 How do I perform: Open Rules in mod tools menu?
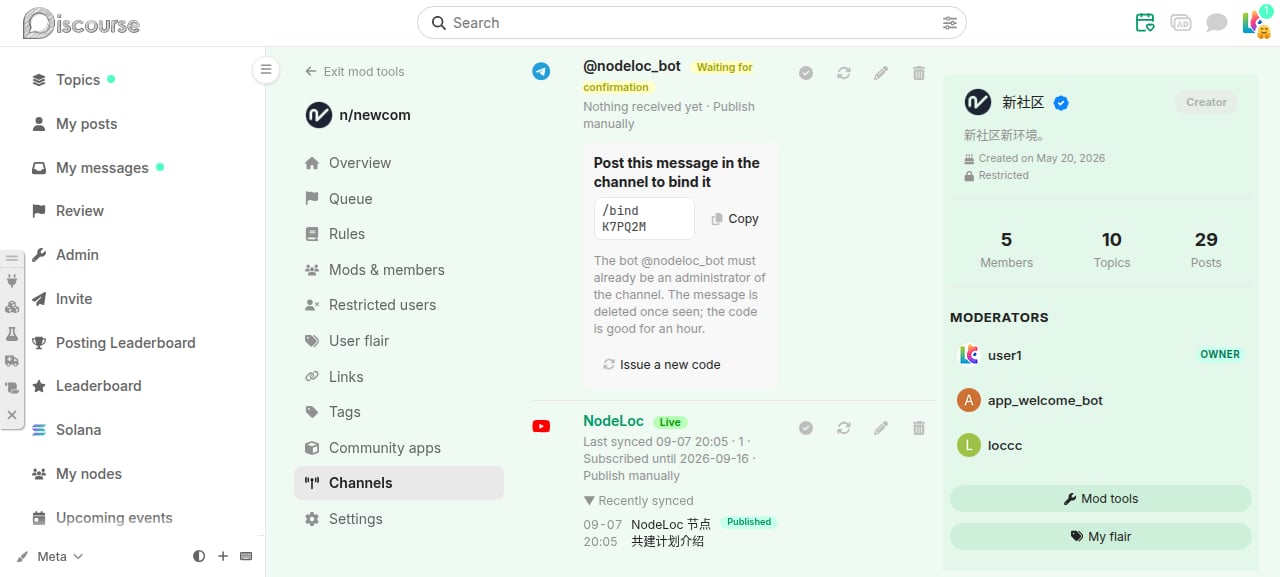[399, 234]
